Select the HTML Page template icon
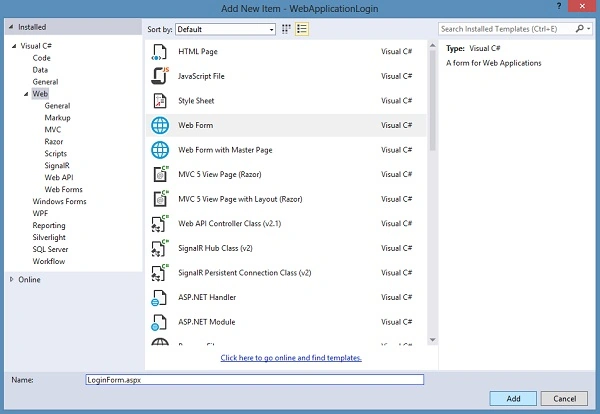Viewport: 600px width, 414px height. coord(160,52)
